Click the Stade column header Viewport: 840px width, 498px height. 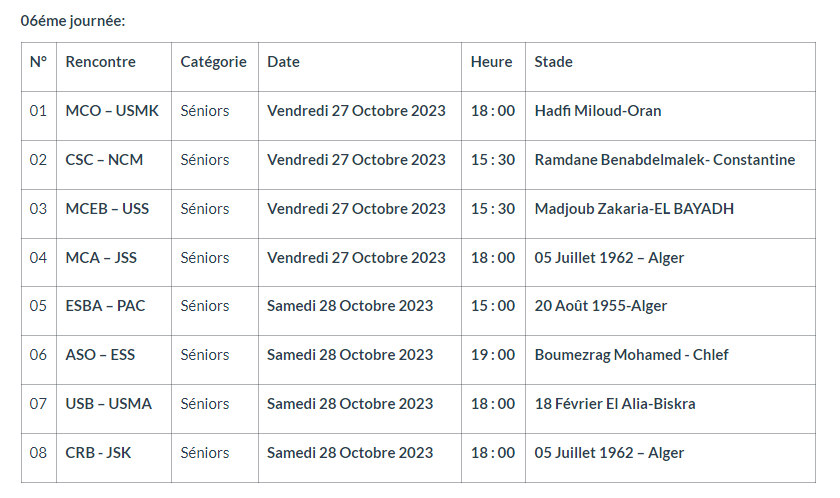[554, 62]
